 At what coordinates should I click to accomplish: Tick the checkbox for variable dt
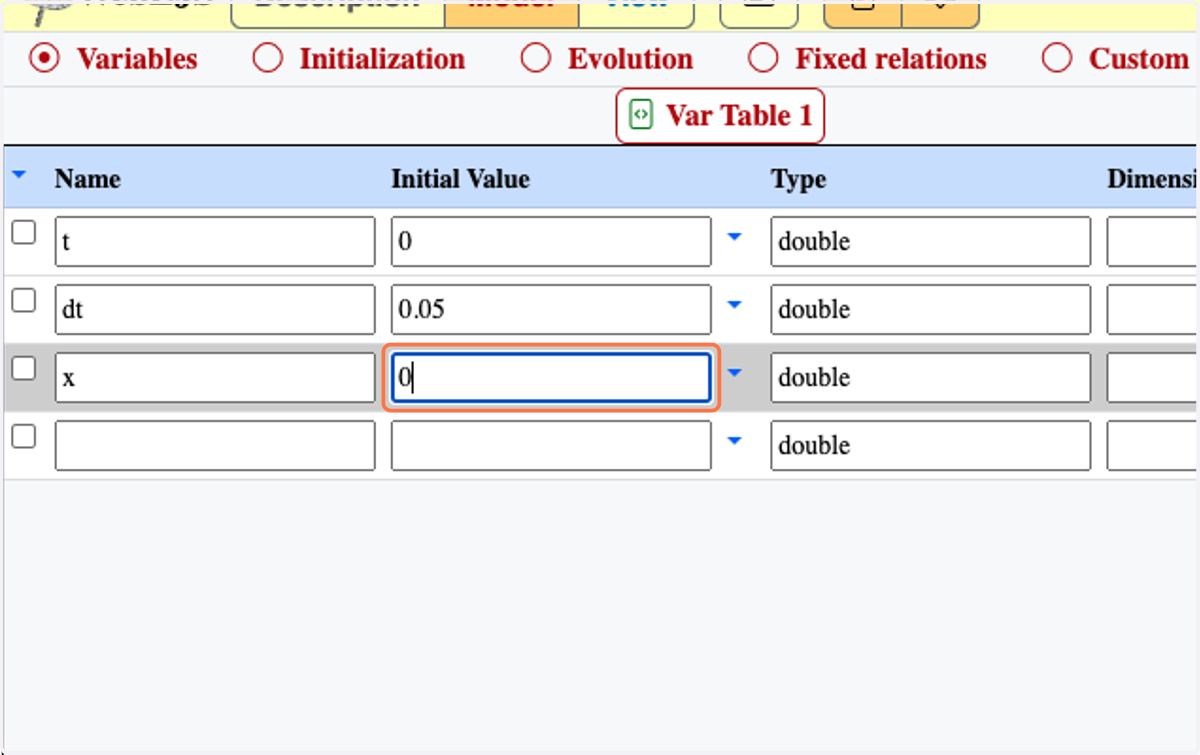(x=23, y=301)
